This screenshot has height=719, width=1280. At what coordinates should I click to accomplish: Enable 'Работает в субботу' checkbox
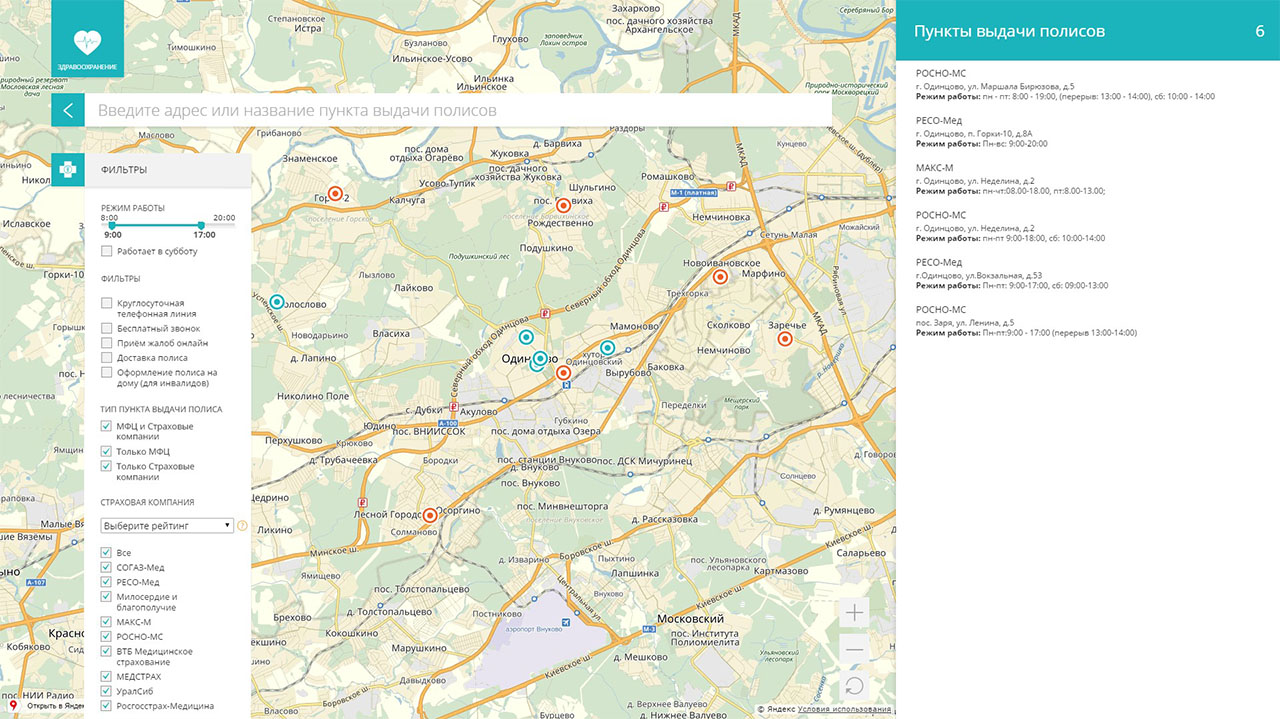point(107,251)
